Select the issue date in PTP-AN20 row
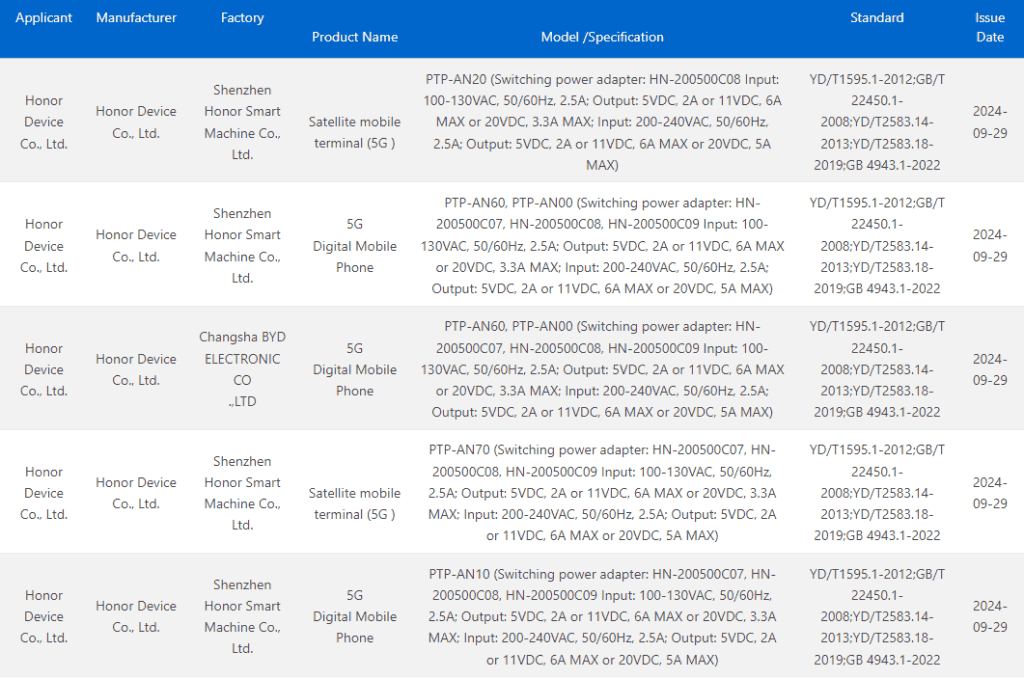 [989, 122]
